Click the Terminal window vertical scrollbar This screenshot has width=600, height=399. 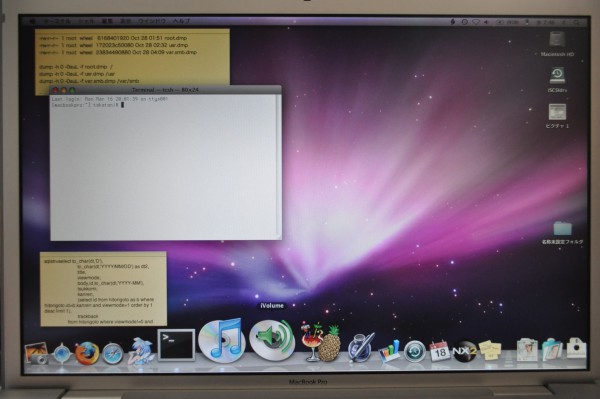(279, 166)
